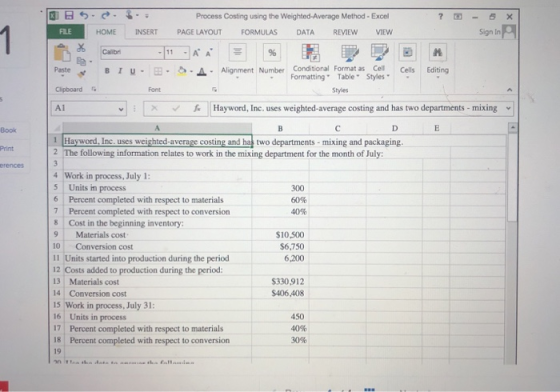
Task: Open the FILE tab
Action: 65,31
